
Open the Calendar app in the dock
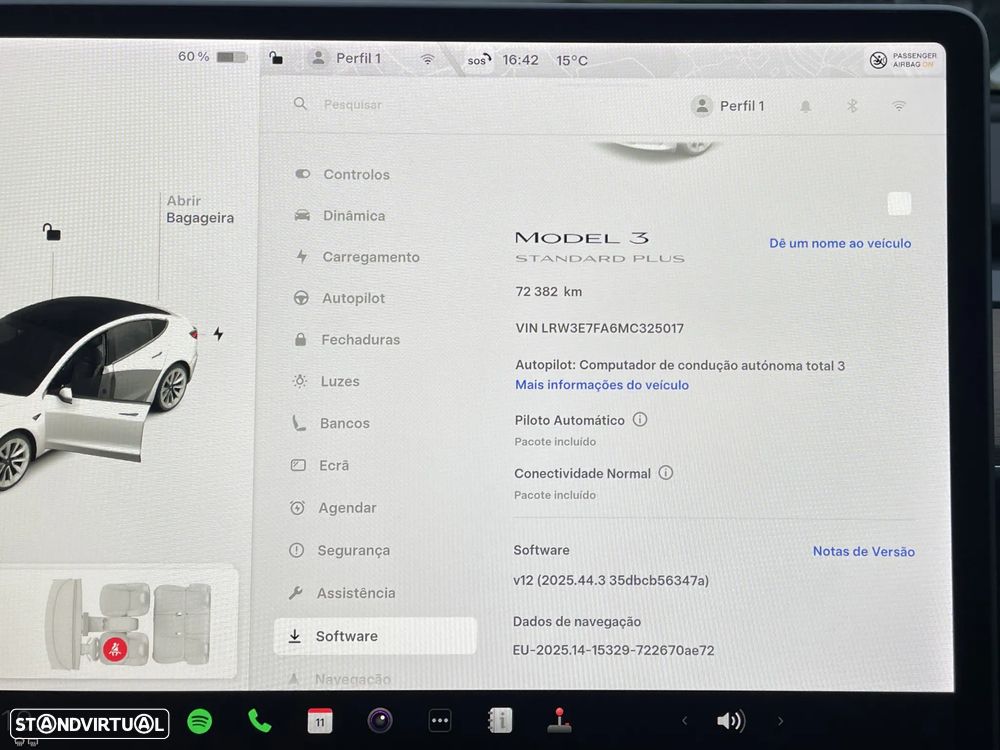[320, 721]
